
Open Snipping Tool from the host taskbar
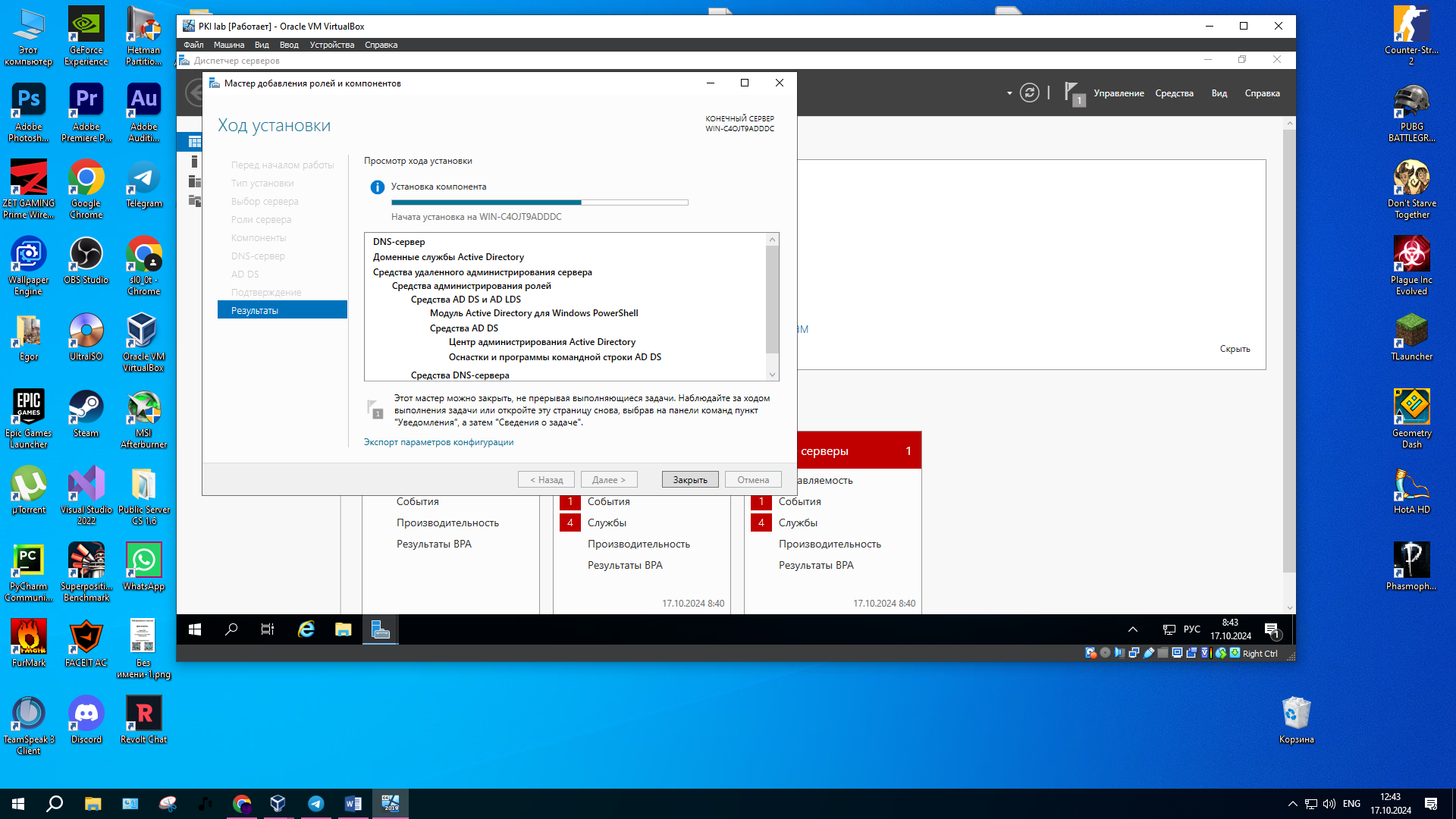(x=168, y=804)
